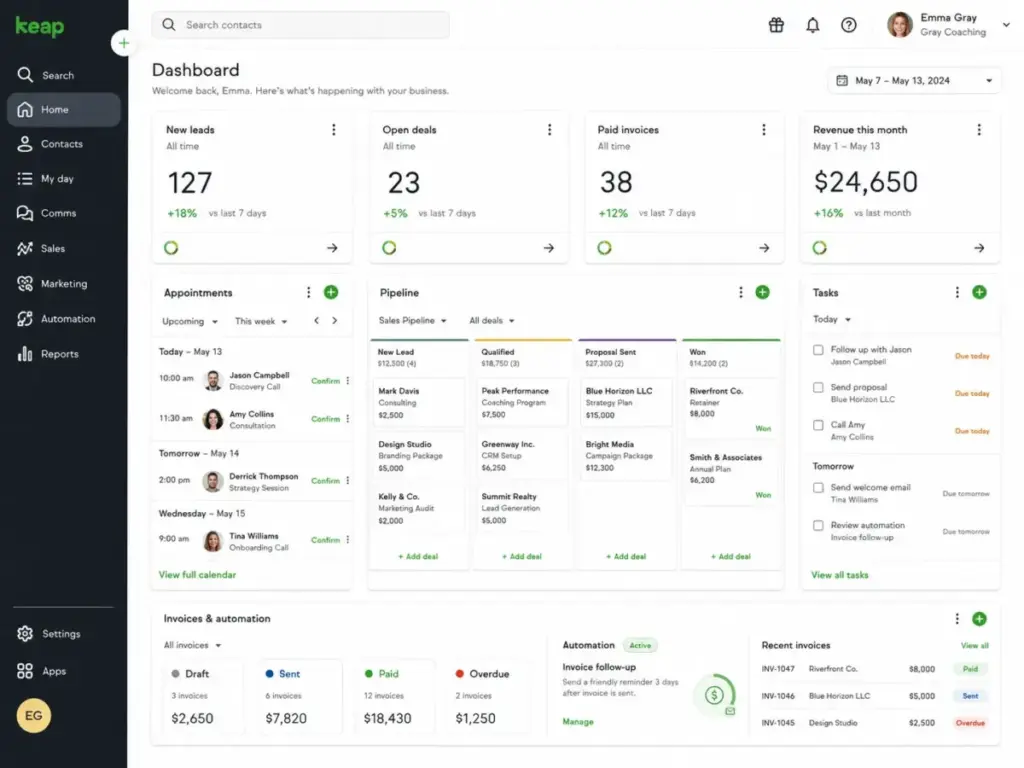Open the Blue Horizon LLC deal card
The image size is (1024, 768).
point(626,402)
